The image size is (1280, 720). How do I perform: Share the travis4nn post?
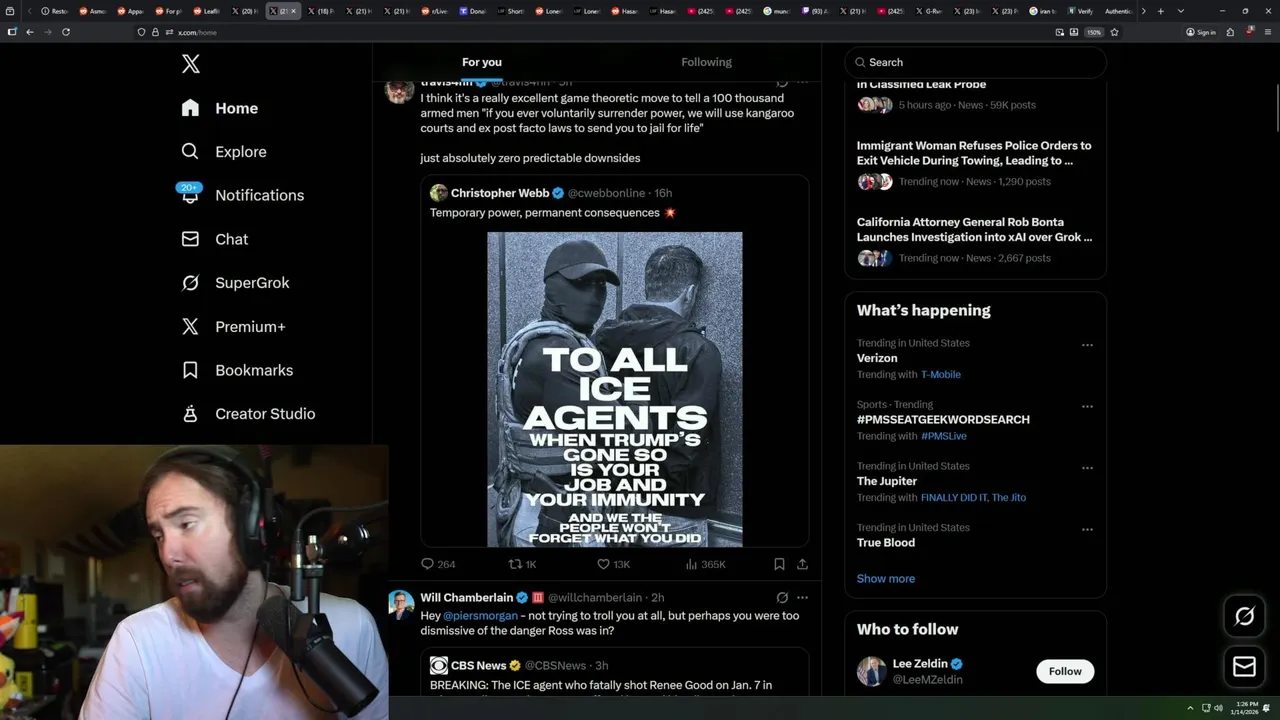(x=802, y=564)
